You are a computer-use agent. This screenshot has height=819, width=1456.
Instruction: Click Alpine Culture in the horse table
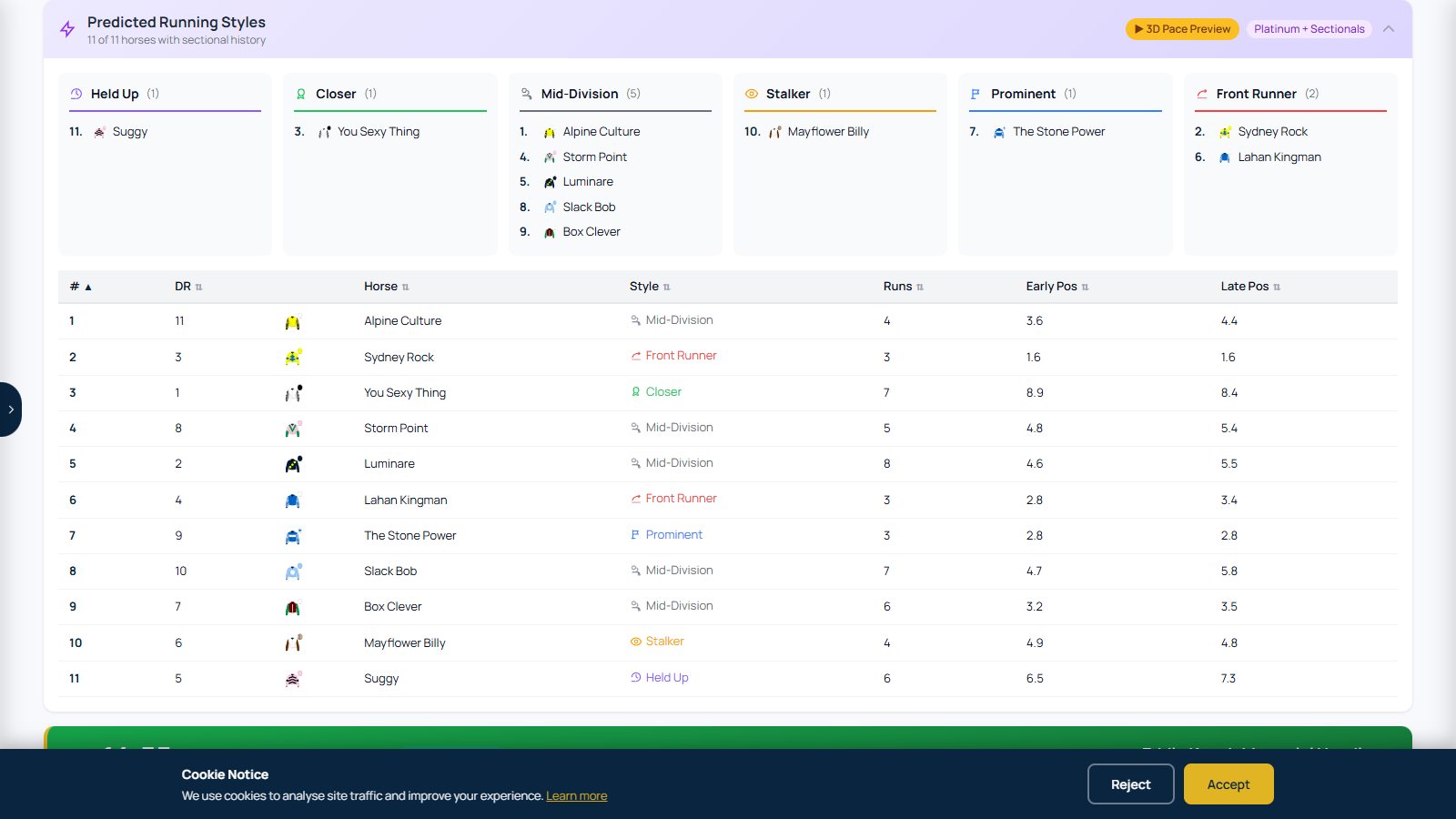[402, 321]
